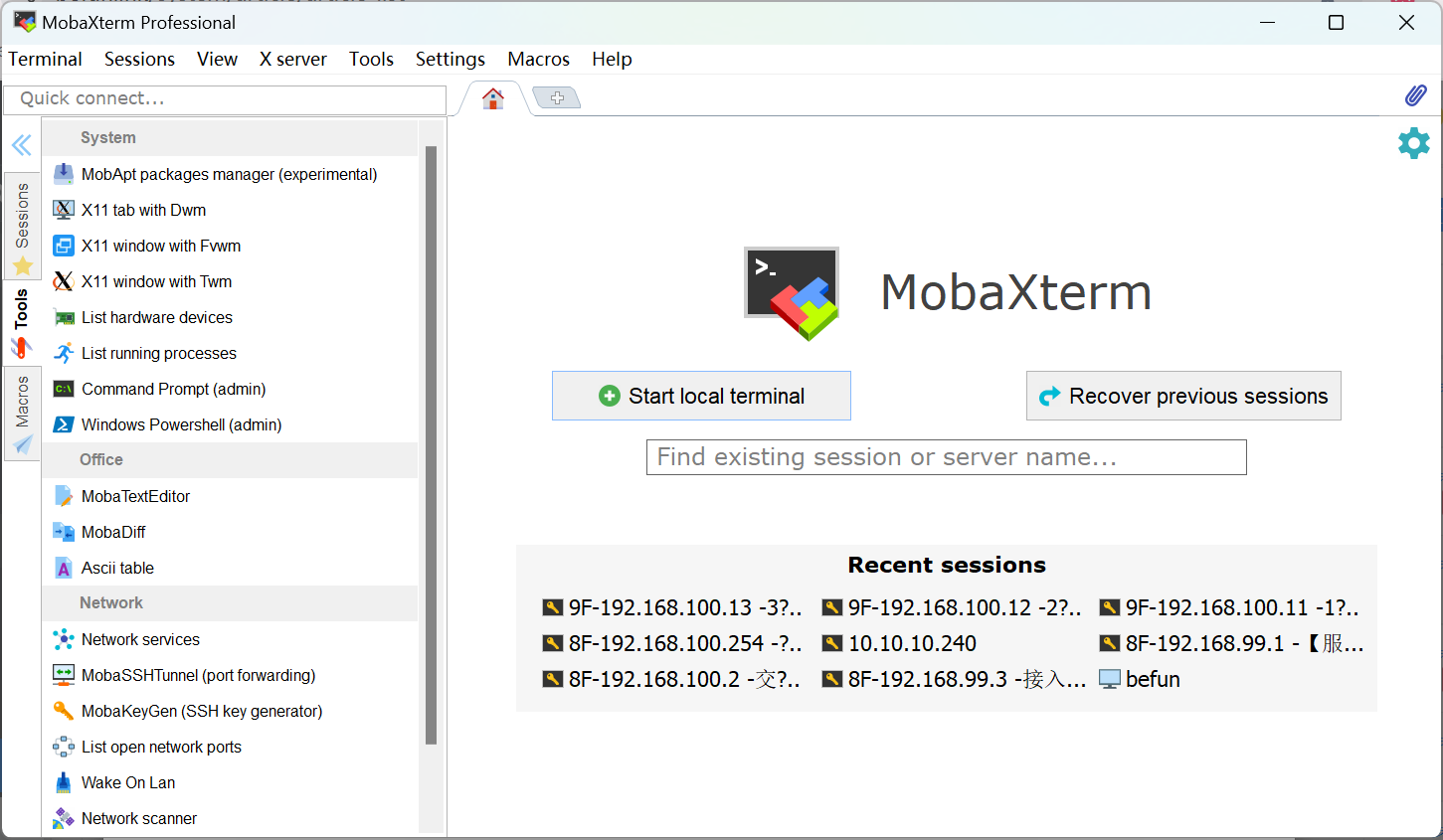Open recent session 10.10.10.240

click(899, 643)
